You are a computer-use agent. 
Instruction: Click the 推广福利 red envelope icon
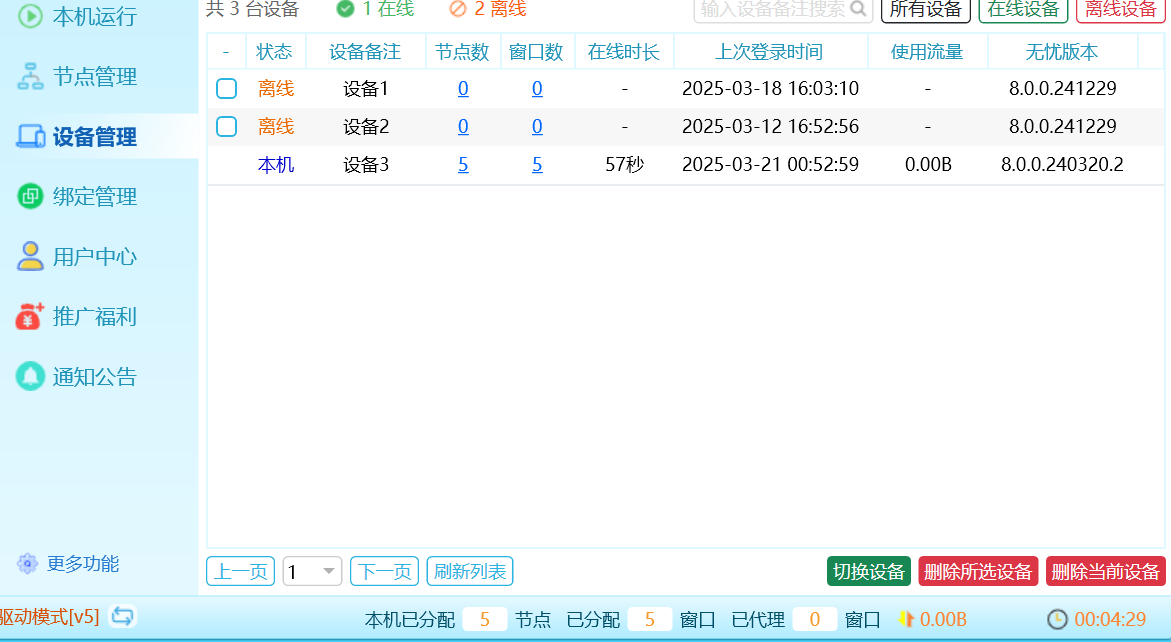[31, 317]
